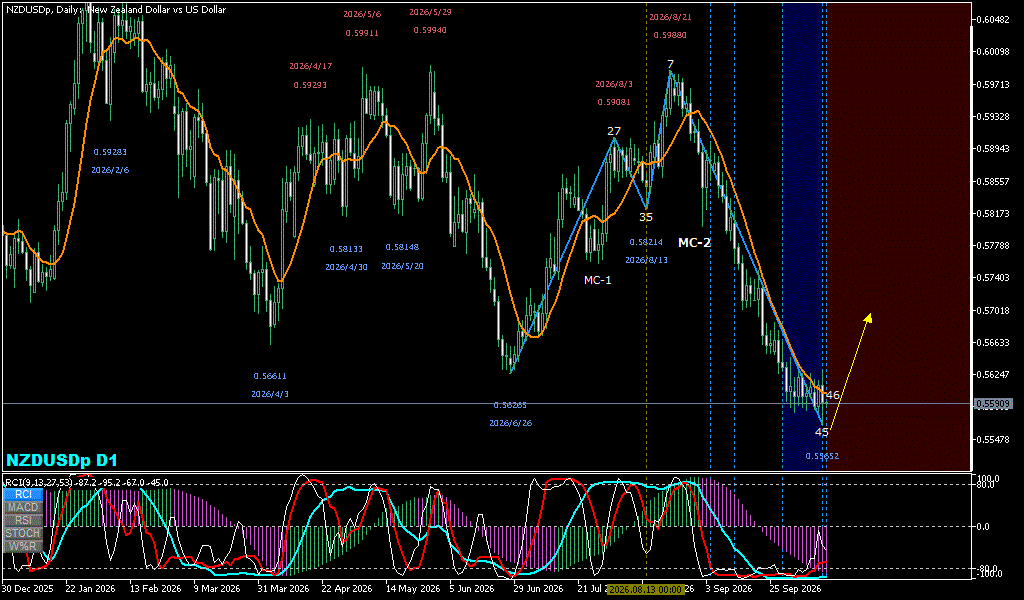Image resolution: width=1024 pixels, height=600 pixels.
Task: Click the blue date label 2026/8/13
Action: pyautogui.click(x=646, y=260)
